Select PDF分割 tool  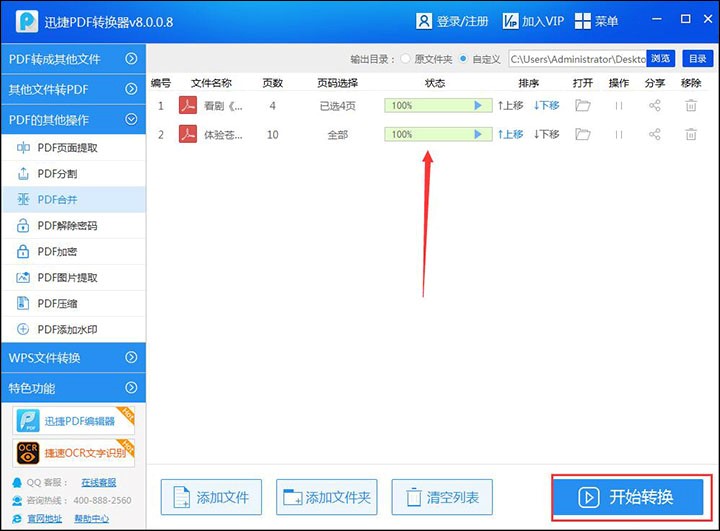tap(73, 174)
